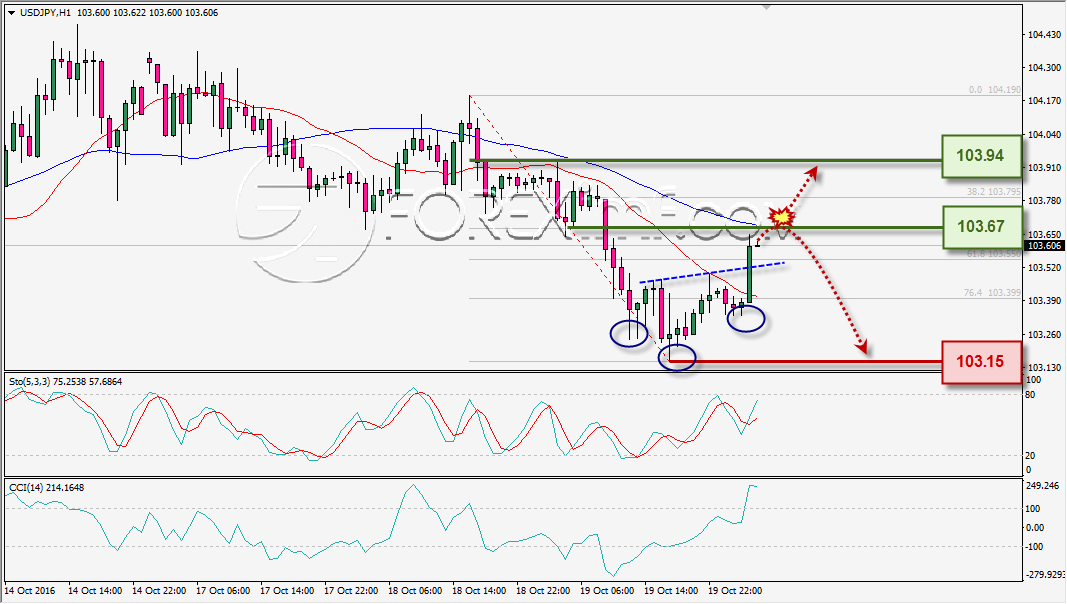Click the Sto(5,3,3) indicator label
The width and height of the screenshot is (1067, 604).
(x=65, y=382)
